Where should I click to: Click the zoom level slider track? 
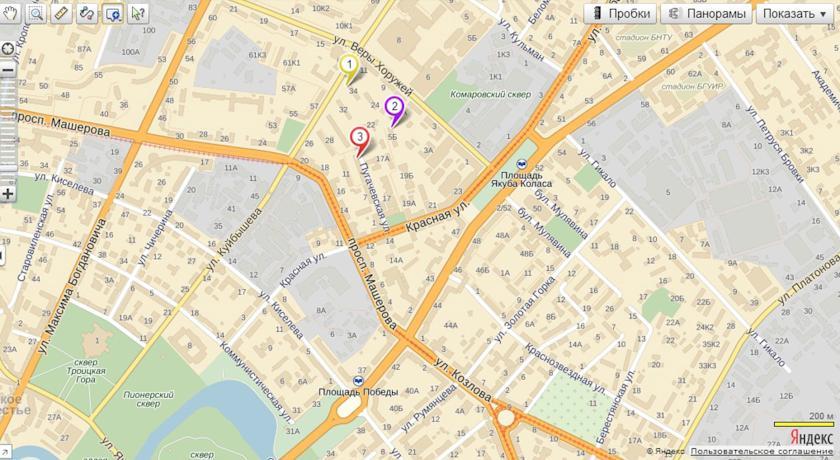point(8,132)
